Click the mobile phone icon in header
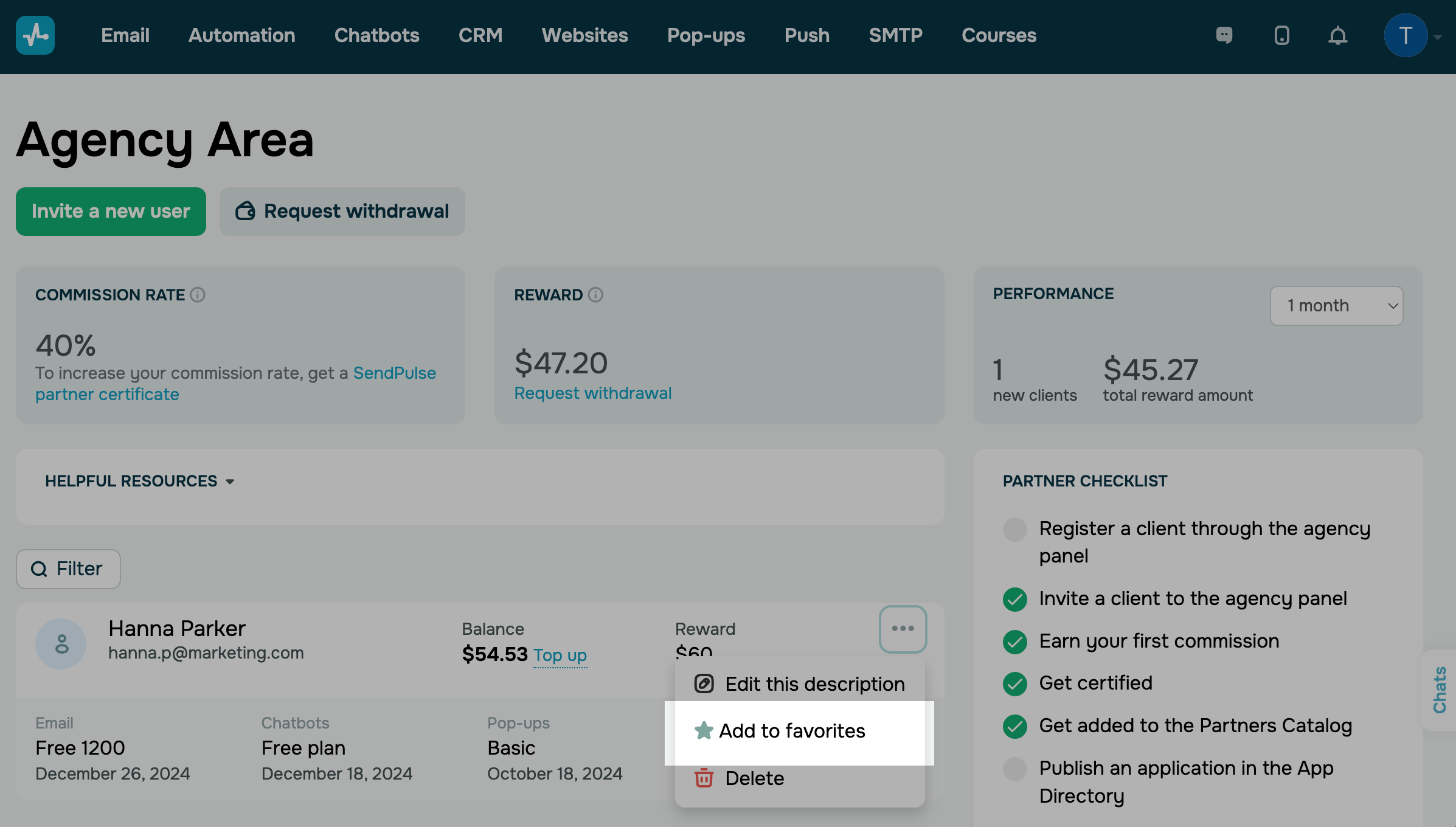The width and height of the screenshot is (1456, 827). [x=1281, y=35]
